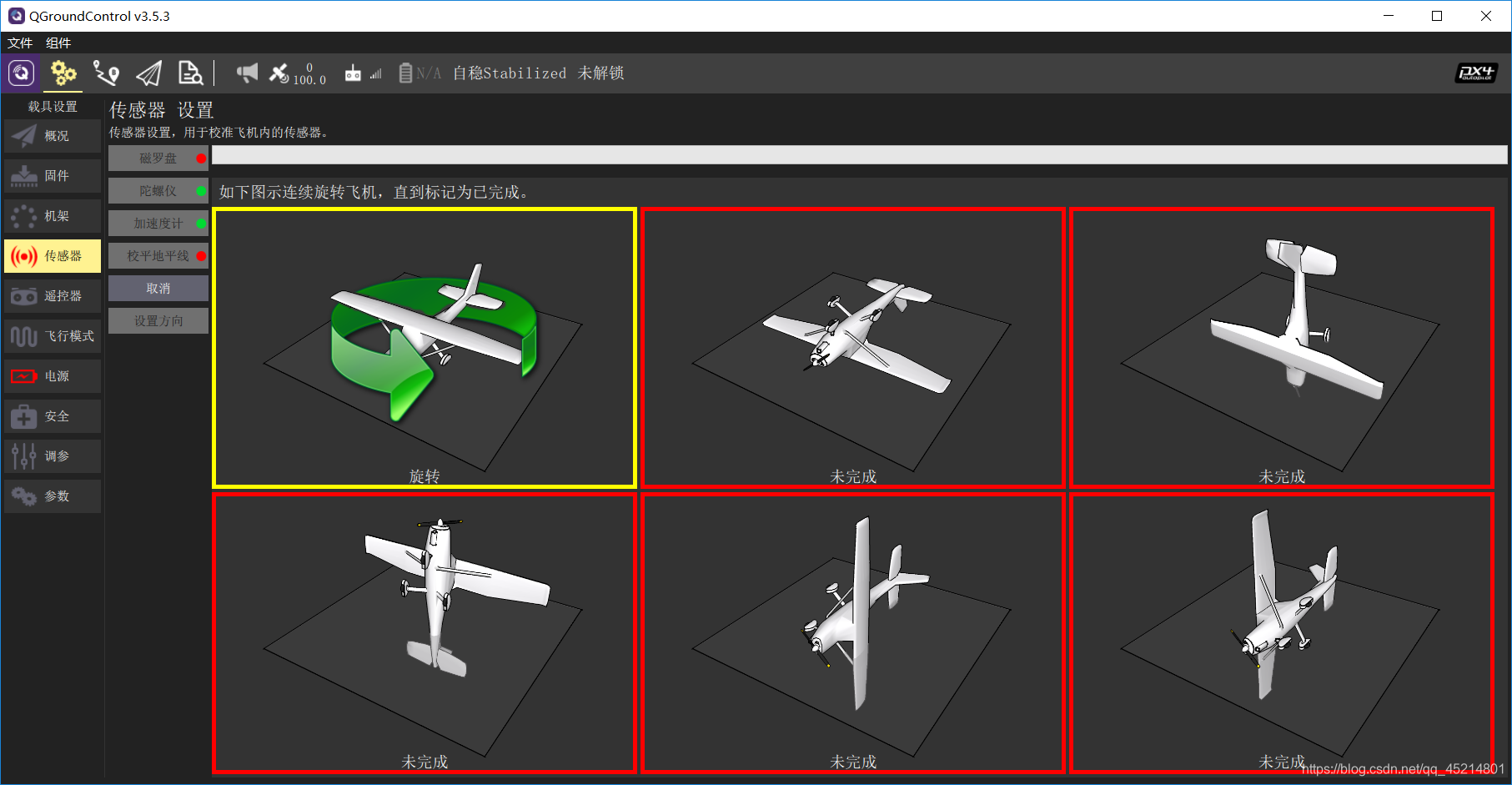Click the rotation instruction text line
Viewport: 1512px width, 785px height.
click(x=374, y=193)
